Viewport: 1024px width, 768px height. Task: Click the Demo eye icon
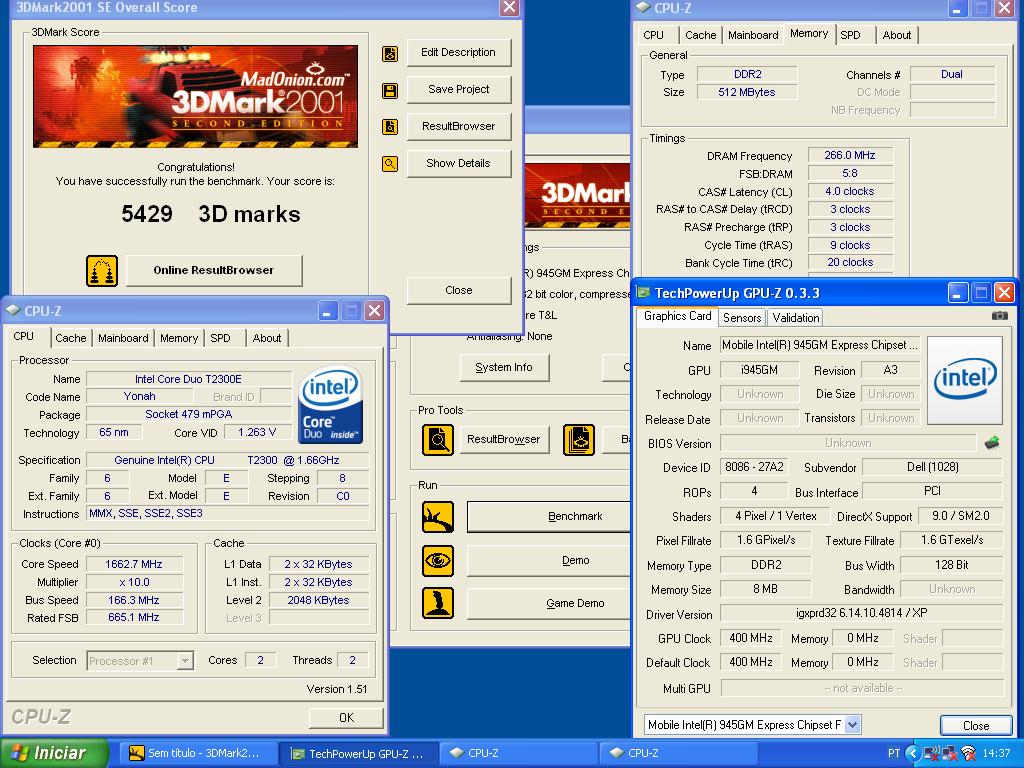coord(438,560)
